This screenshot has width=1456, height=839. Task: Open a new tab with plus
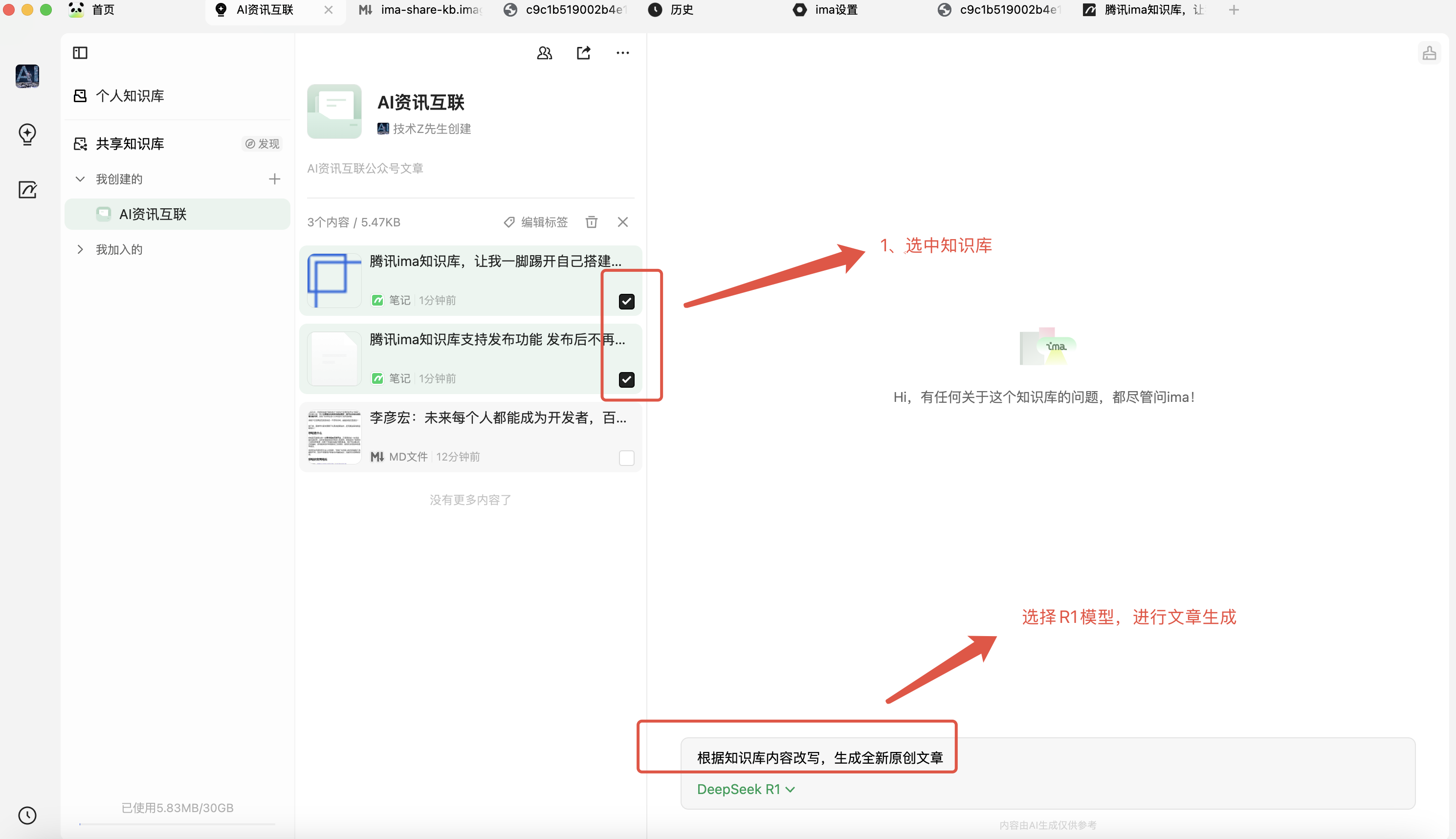[x=1234, y=10]
